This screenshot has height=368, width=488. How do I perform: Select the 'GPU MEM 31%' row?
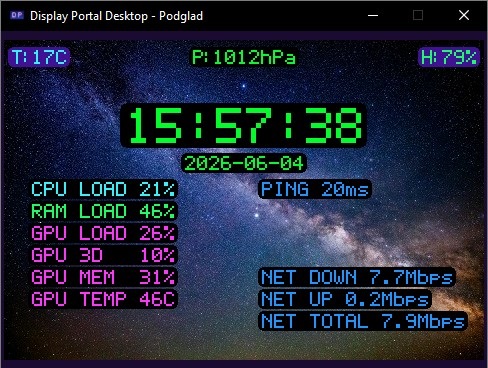(103, 277)
